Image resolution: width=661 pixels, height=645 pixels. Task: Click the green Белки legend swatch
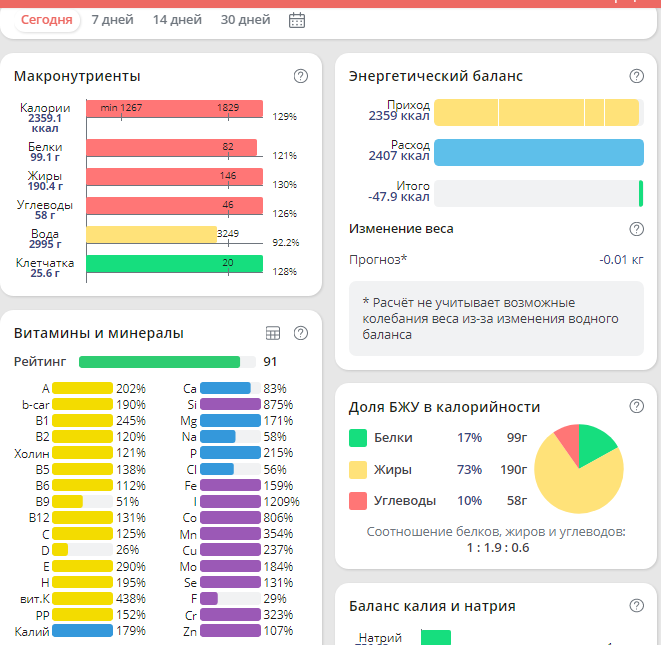coord(358,438)
